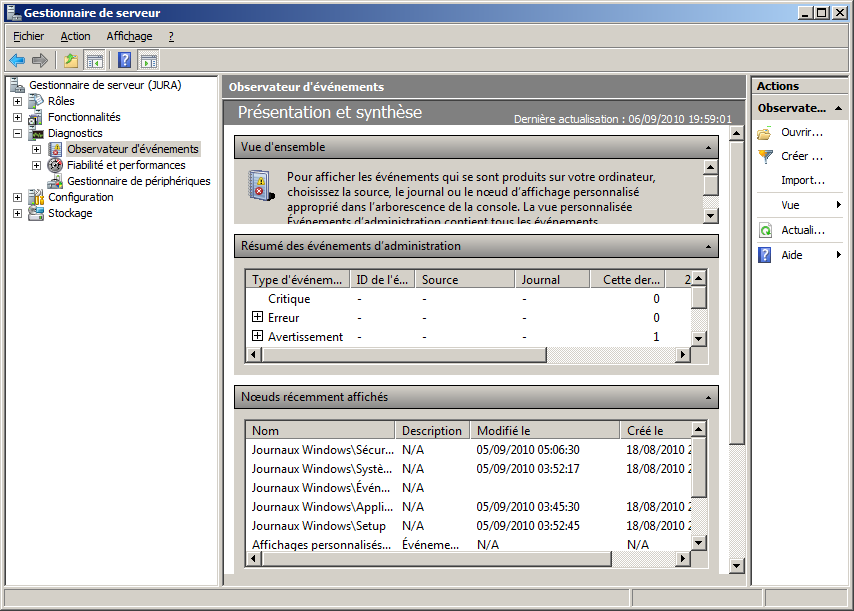Collapse the Diagnostics tree node
The width and height of the screenshot is (854, 611).
click(17, 133)
